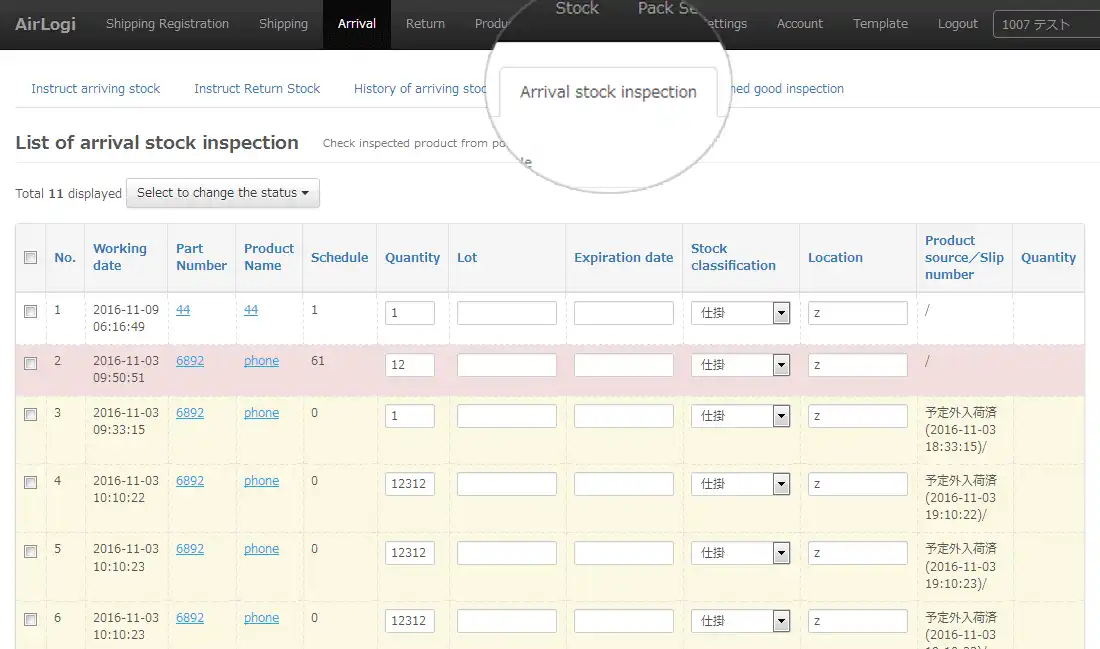Viewport: 1100px width, 649px height.
Task: Open 'Select to change the status' dropdown
Action: (223, 193)
